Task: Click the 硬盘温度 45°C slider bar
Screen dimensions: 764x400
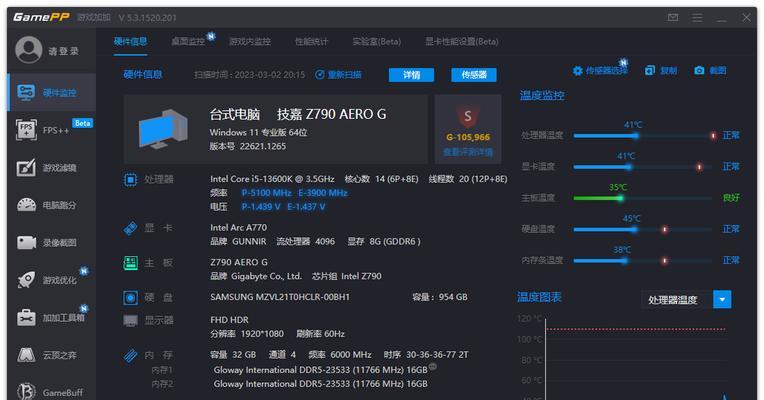Action: pyautogui.click(x=644, y=229)
